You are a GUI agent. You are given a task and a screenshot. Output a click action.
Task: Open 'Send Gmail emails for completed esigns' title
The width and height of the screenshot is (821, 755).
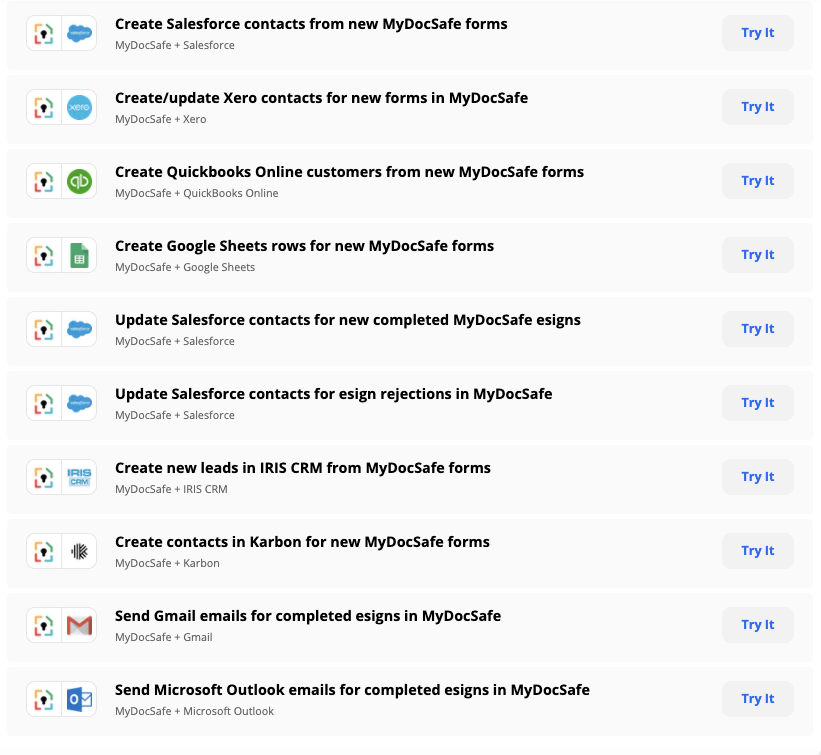click(307, 616)
